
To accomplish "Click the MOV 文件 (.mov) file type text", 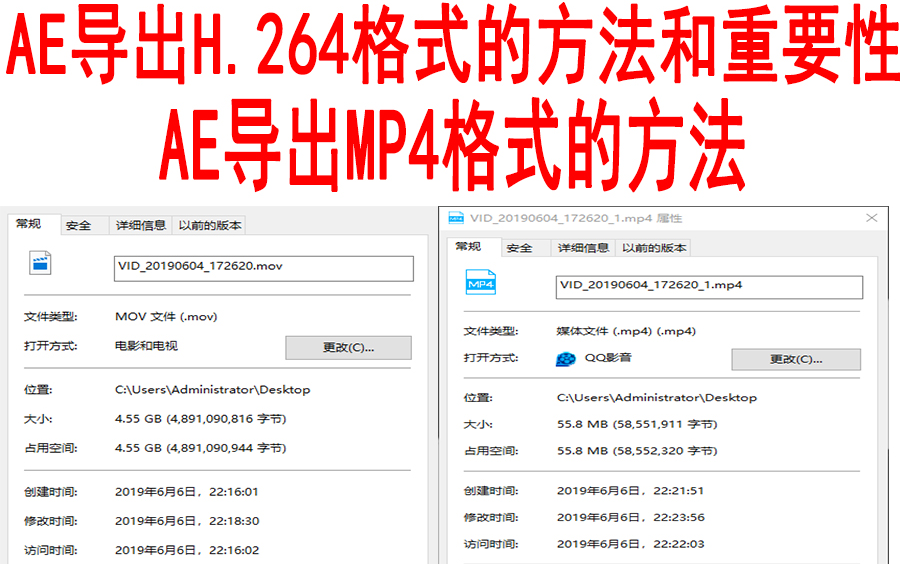I will (166, 317).
